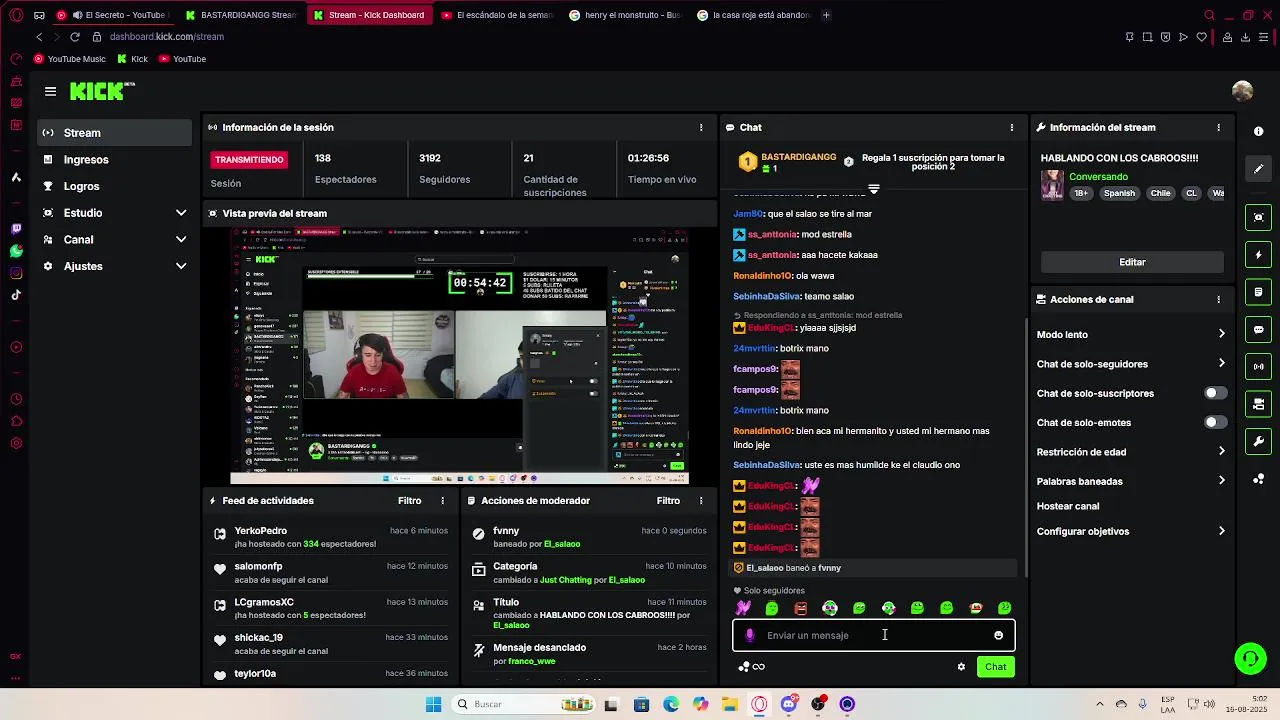Click into the Enviar un mensaje field

873,635
